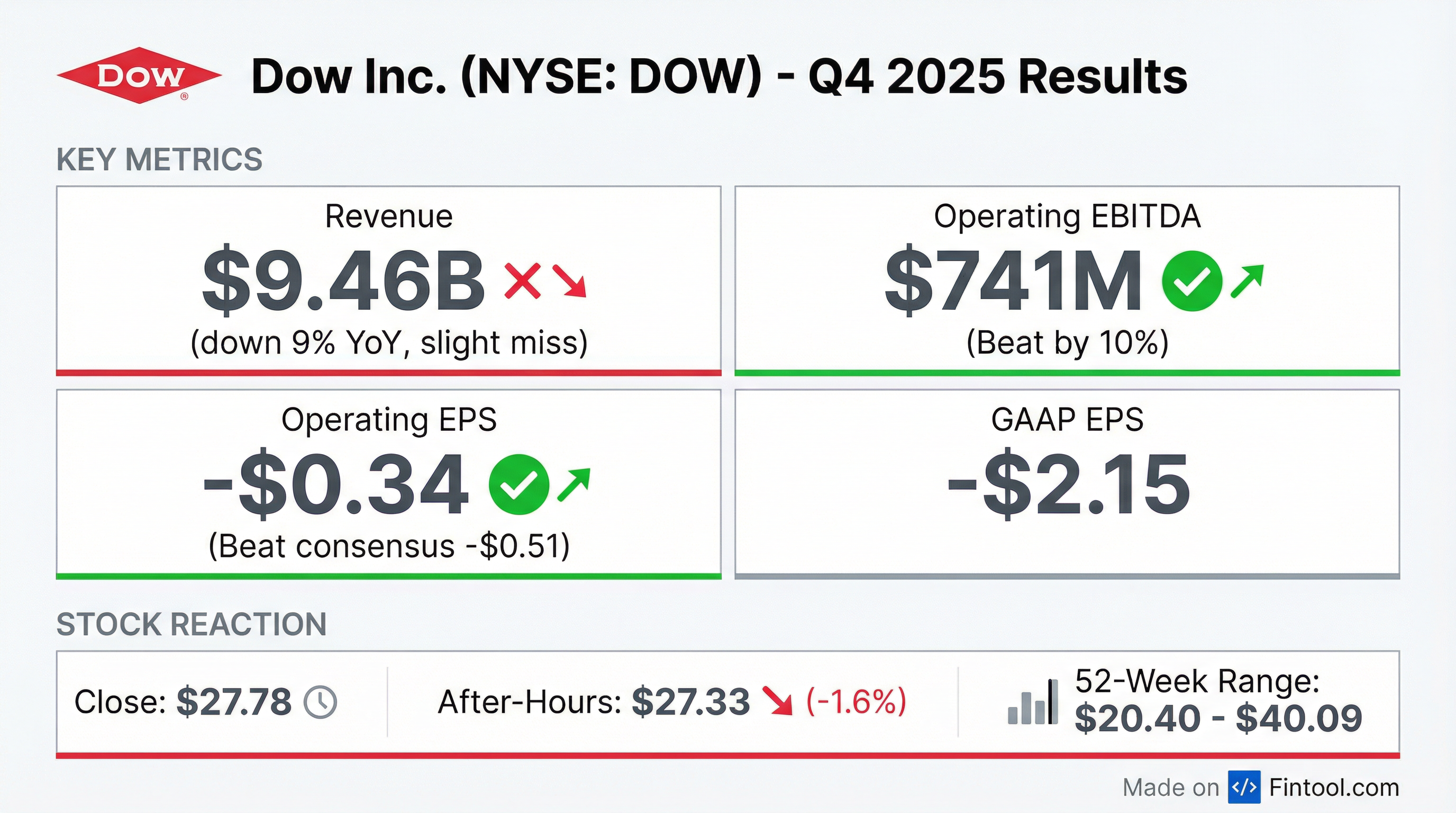Click the After-Hours percent change (-1.6%)
This screenshot has width=1456, height=813.
pyautogui.click(x=856, y=702)
